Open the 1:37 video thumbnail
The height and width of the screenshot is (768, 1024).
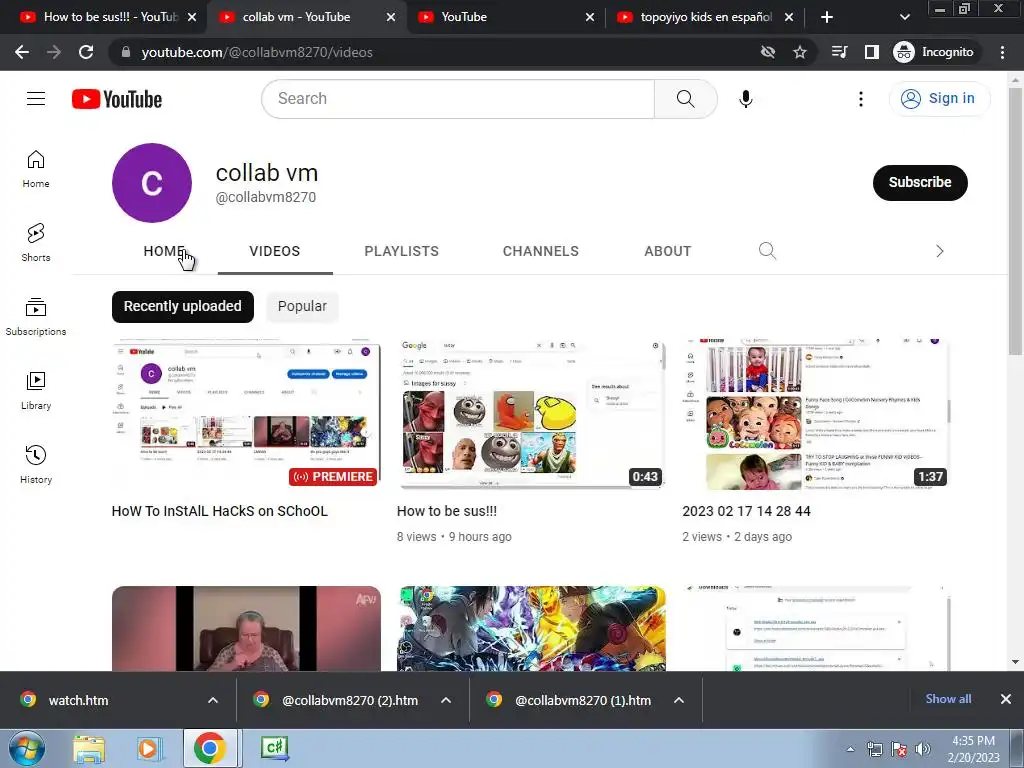pyautogui.click(x=816, y=413)
